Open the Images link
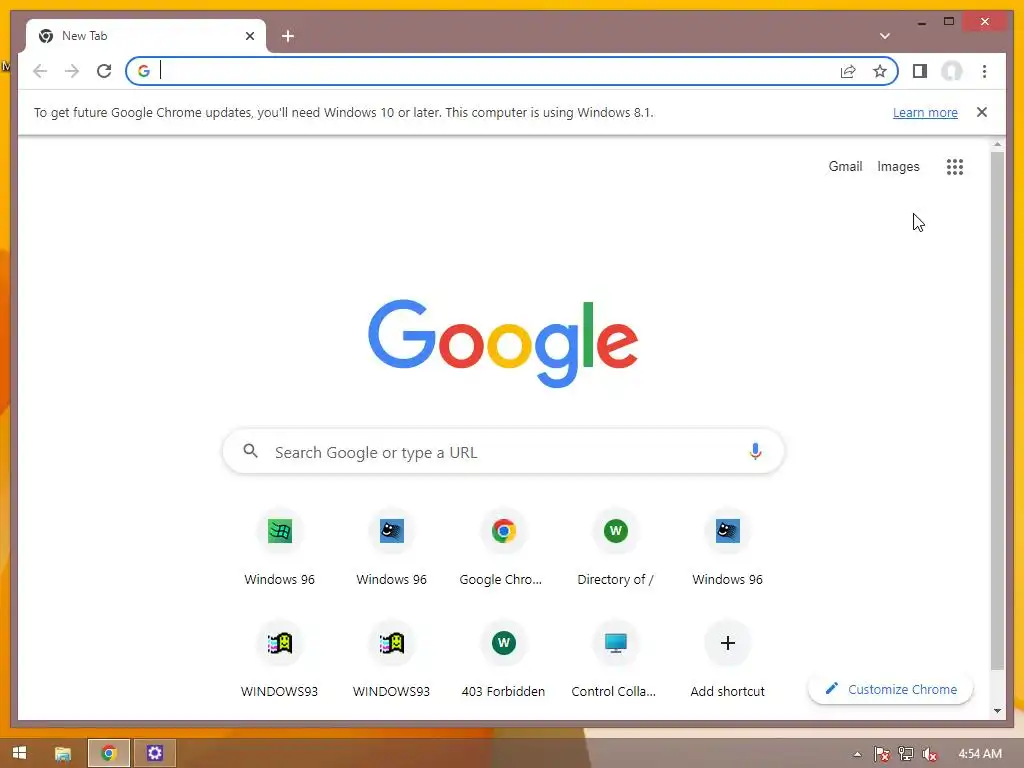This screenshot has width=1024, height=768. click(x=898, y=167)
